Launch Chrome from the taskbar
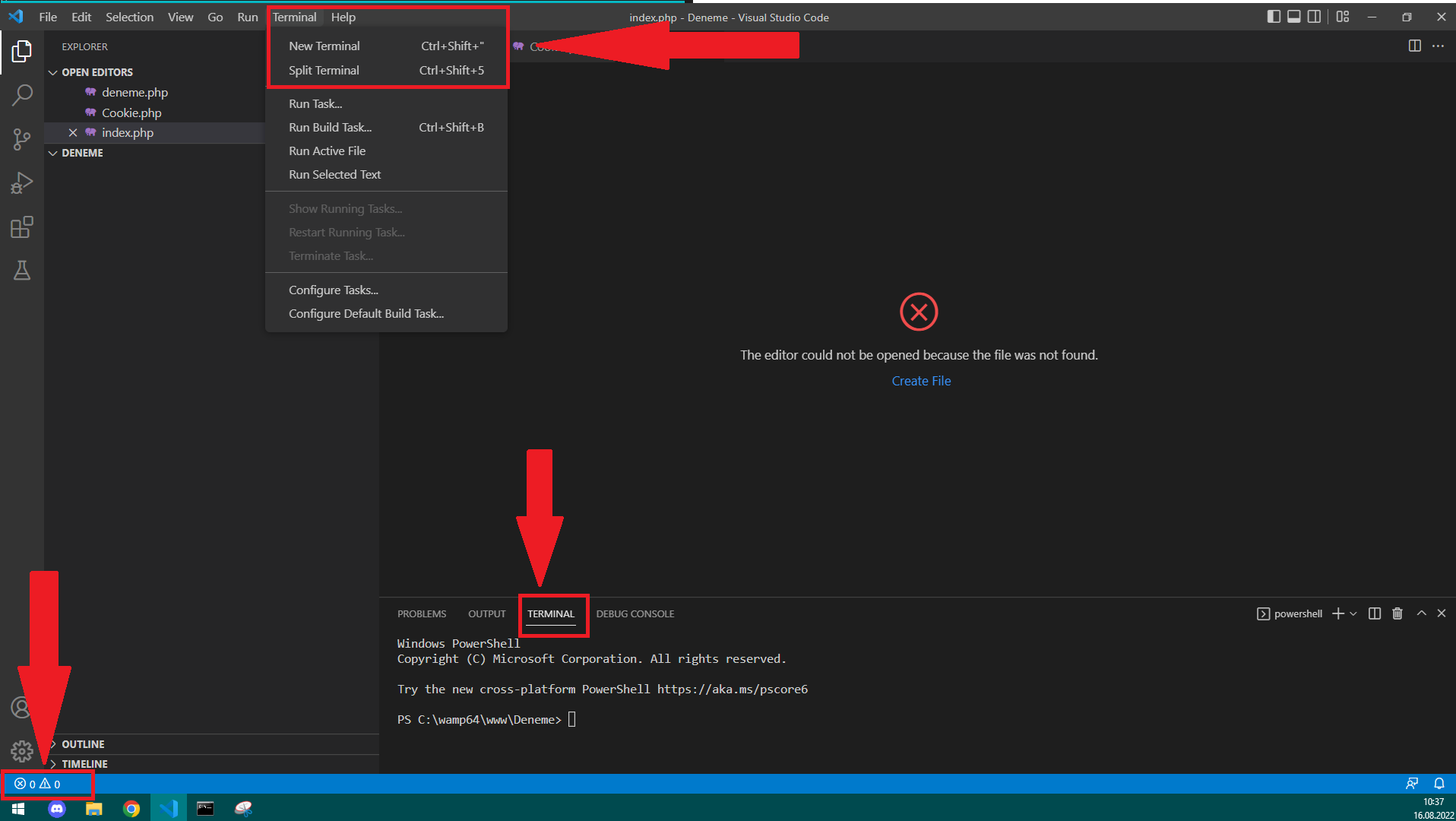1456x821 pixels. pyautogui.click(x=131, y=808)
